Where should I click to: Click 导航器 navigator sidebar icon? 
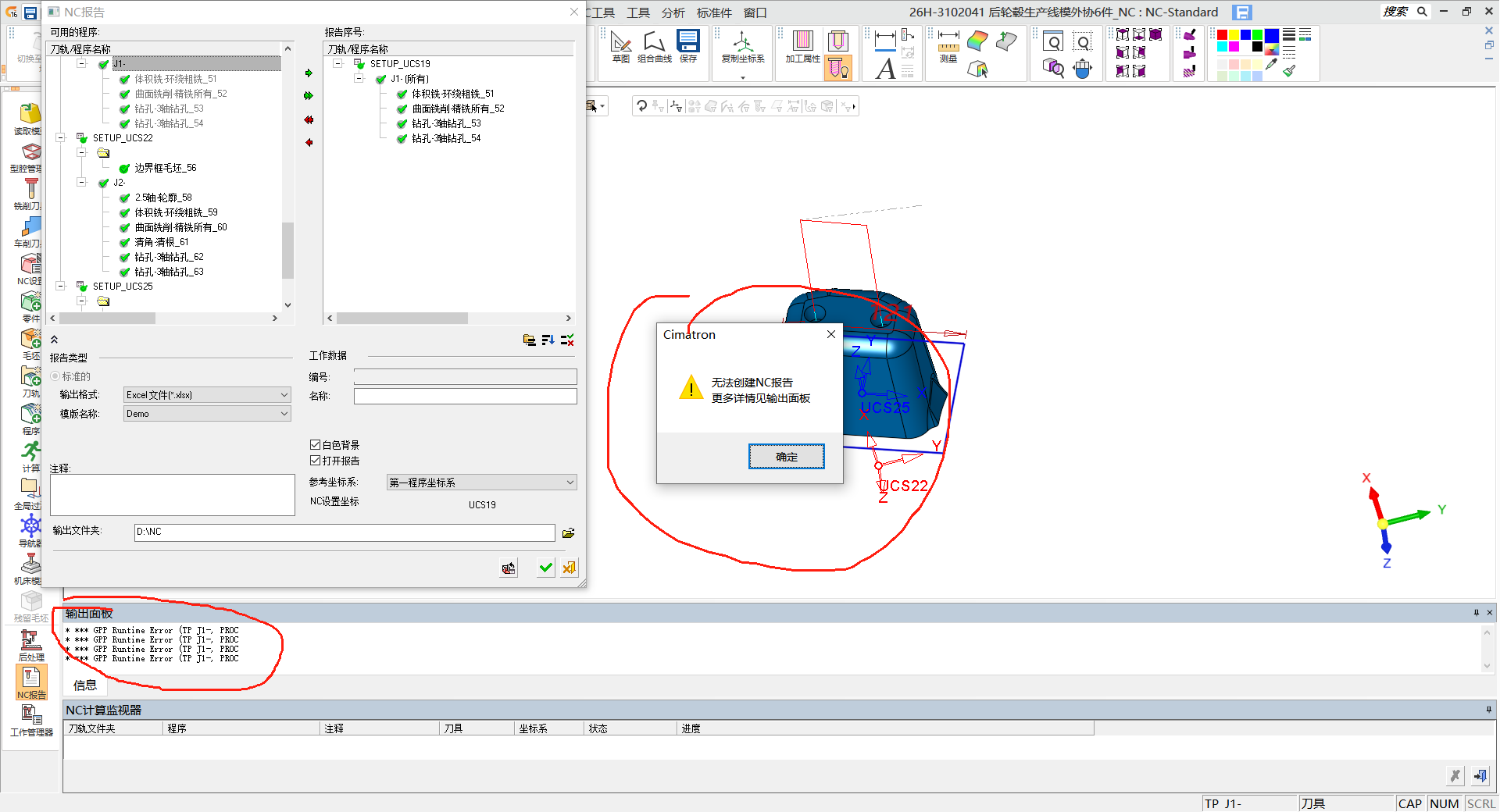pyautogui.click(x=31, y=531)
